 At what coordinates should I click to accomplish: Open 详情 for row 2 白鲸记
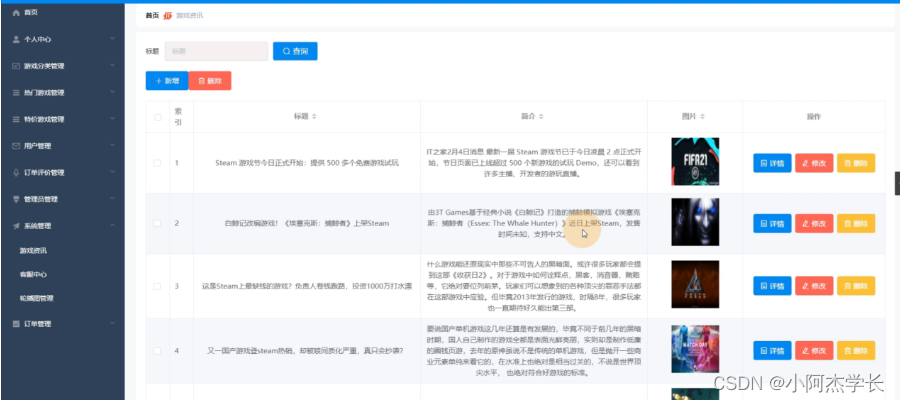[x=772, y=223]
